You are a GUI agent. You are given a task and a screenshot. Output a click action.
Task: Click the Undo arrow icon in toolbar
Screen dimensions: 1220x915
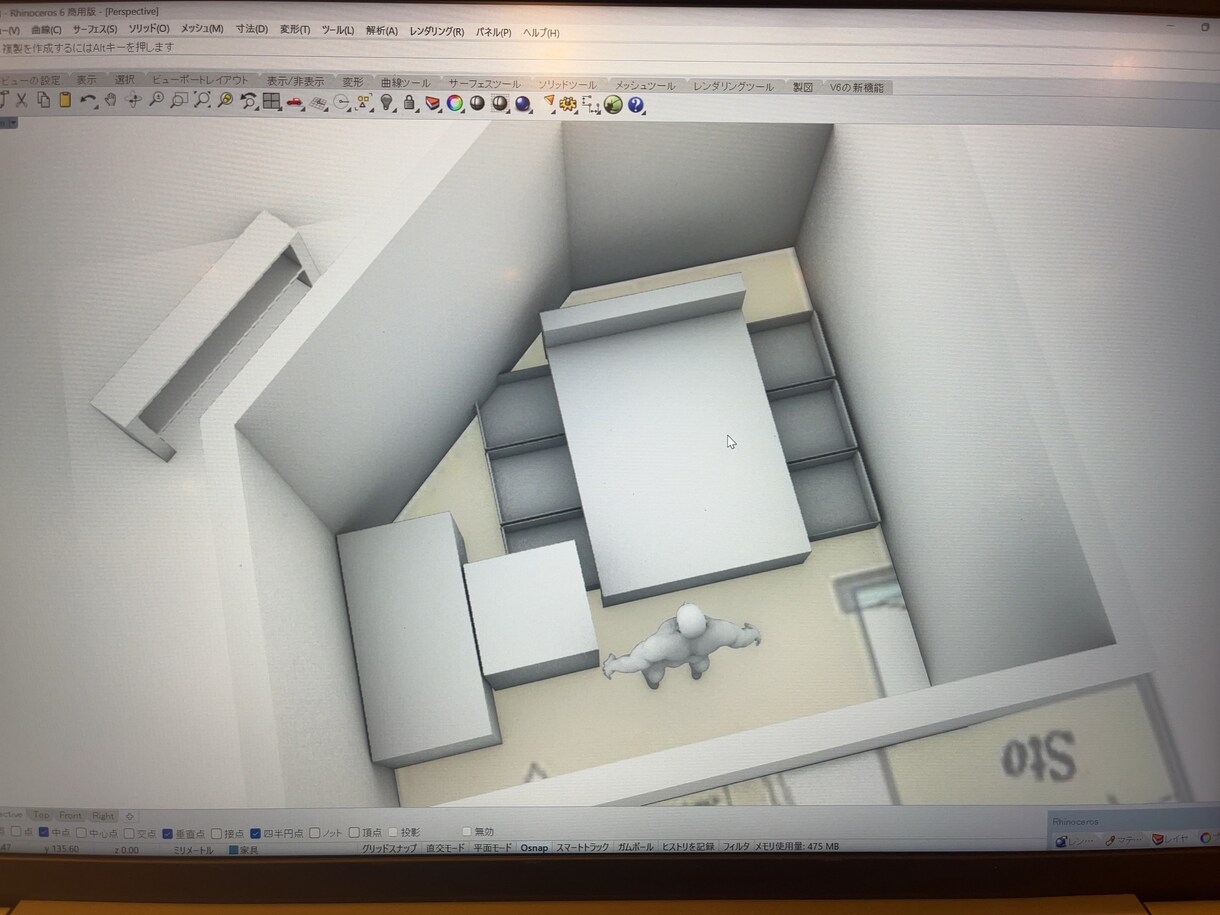click(88, 100)
